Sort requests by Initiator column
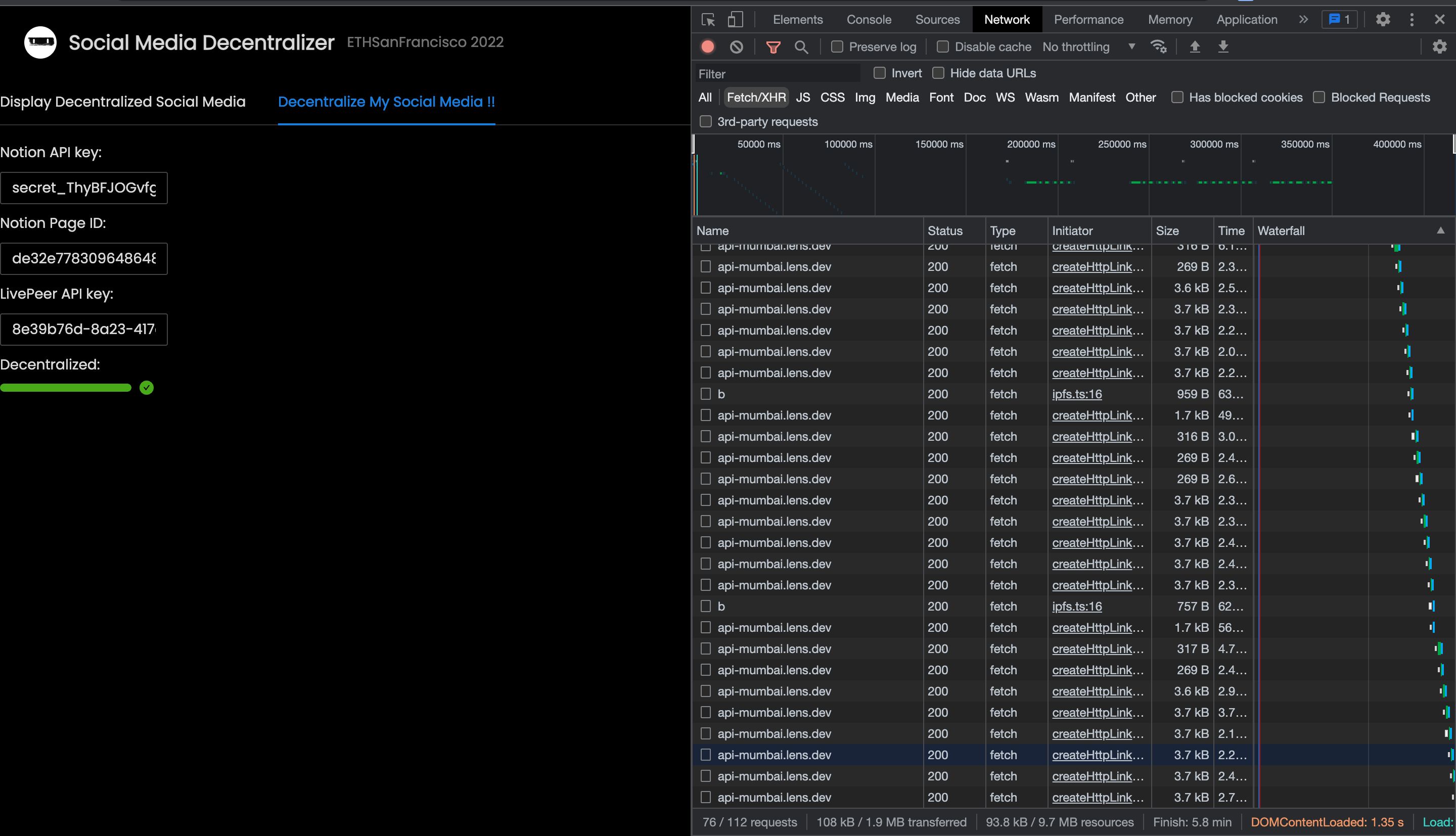 [1100, 231]
